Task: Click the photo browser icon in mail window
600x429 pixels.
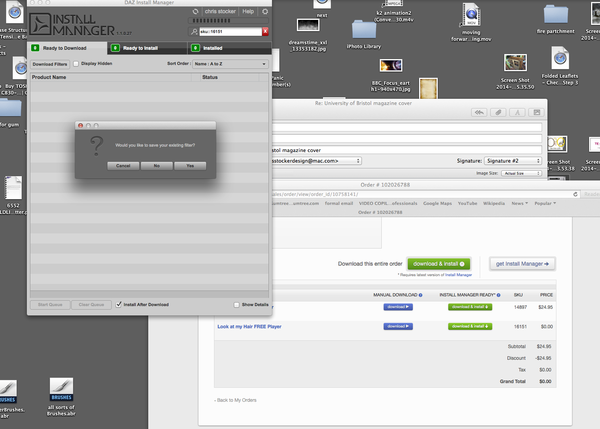Action: [x=536, y=112]
